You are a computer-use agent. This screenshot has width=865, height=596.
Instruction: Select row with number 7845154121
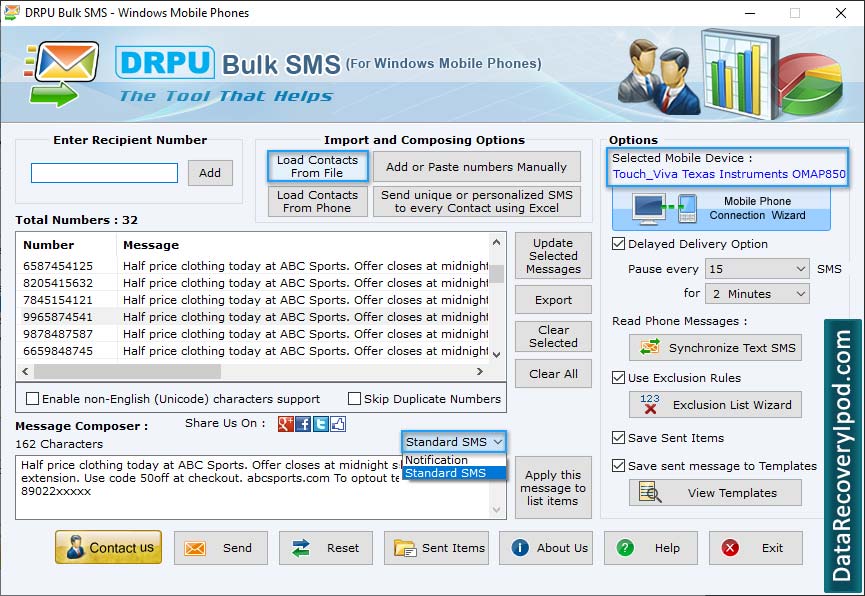point(255,300)
